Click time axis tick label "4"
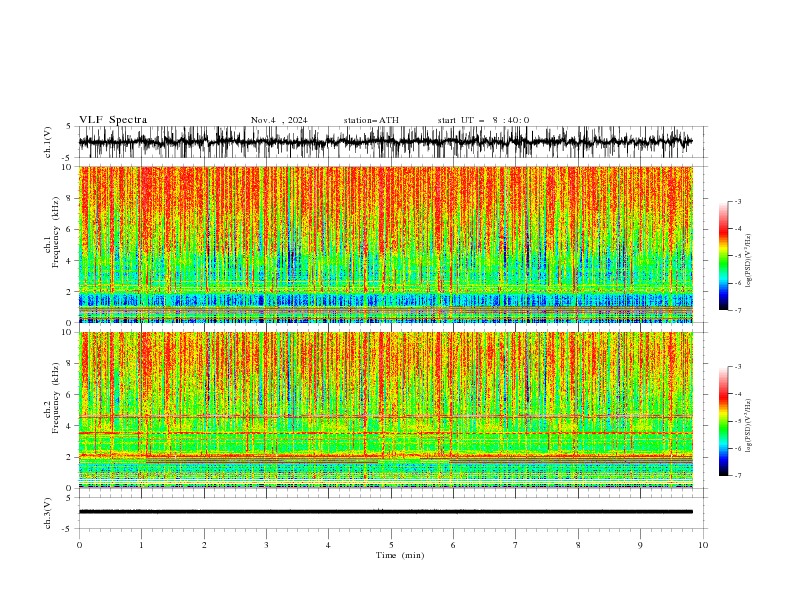The image size is (792, 612). click(x=328, y=545)
